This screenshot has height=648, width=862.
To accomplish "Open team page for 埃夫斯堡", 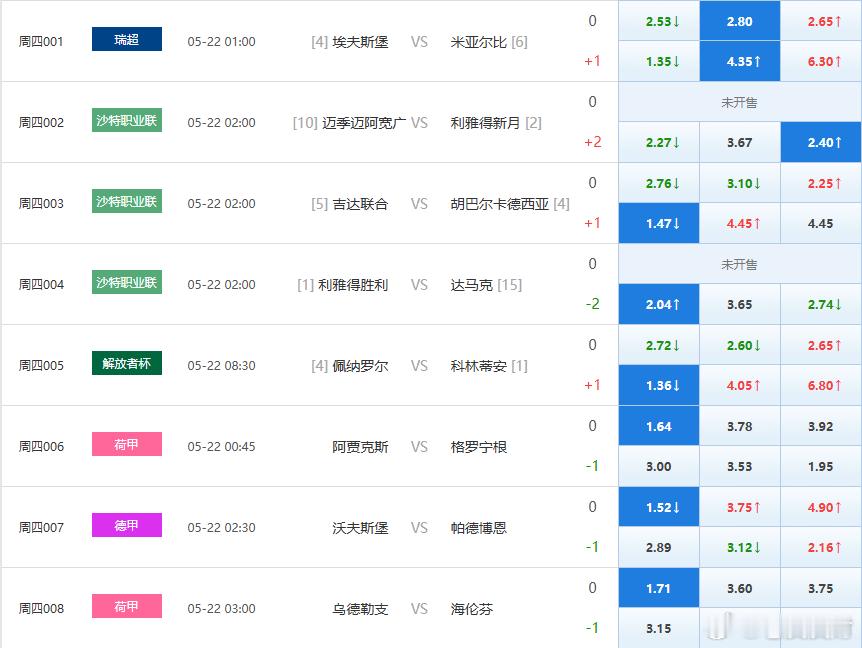I will point(360,42).
